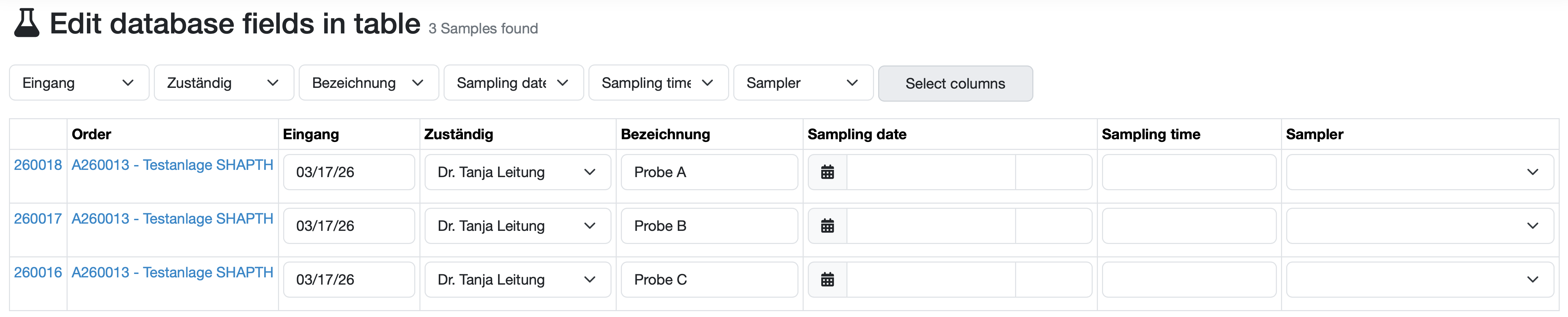Open the Eingang column selector dropdown

tap(79, 83)
